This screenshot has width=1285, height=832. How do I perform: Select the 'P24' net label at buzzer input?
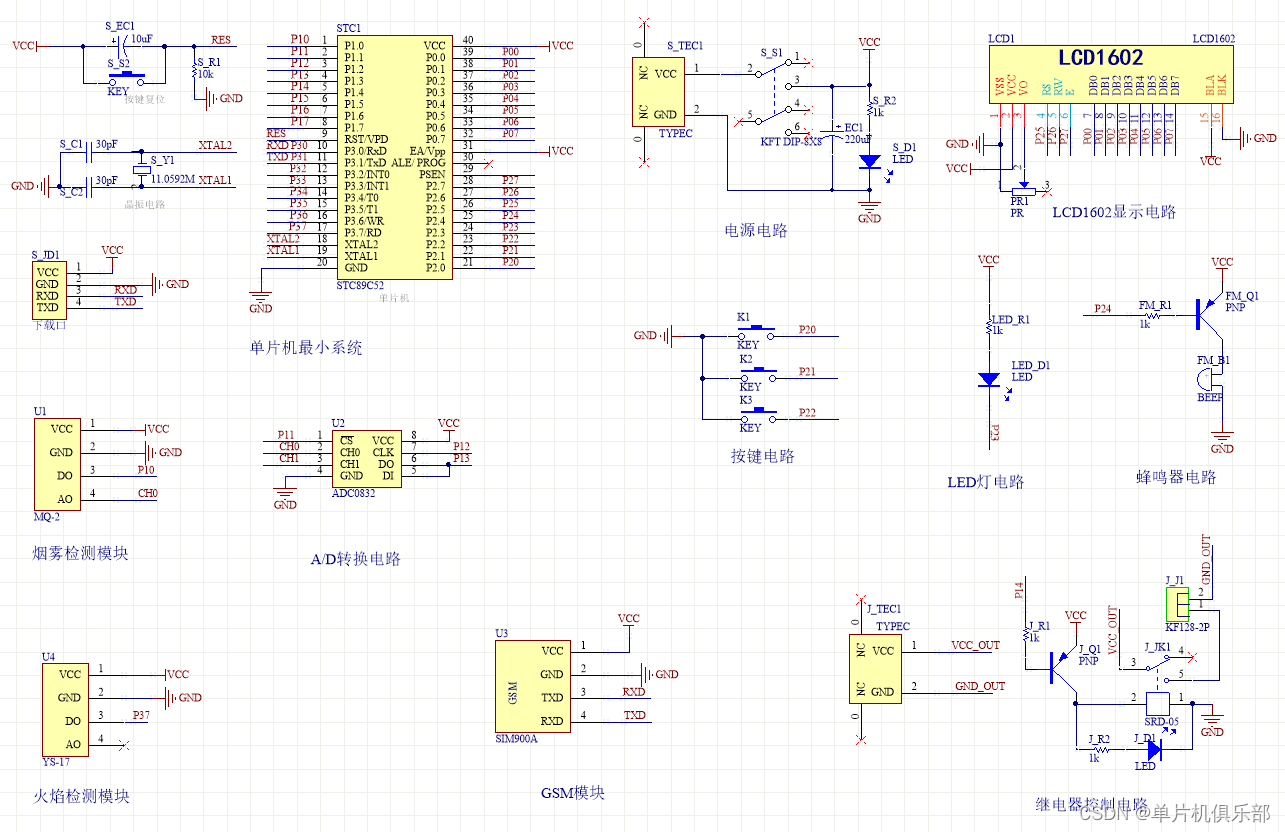1103,308
